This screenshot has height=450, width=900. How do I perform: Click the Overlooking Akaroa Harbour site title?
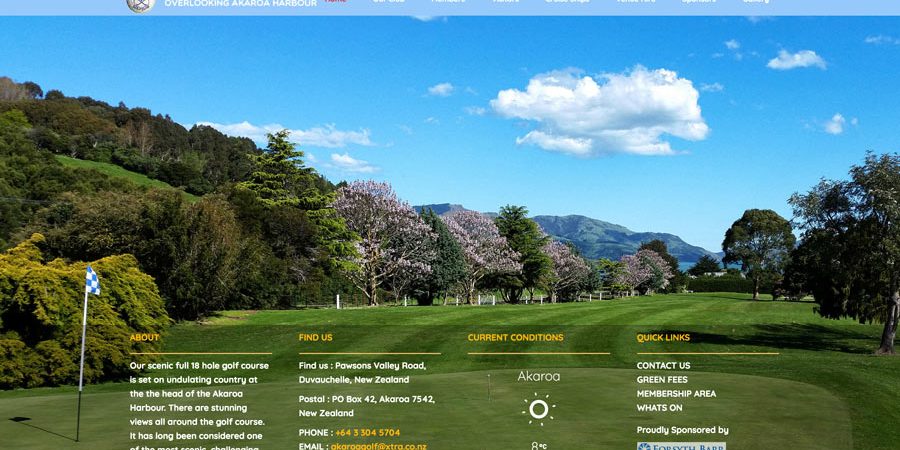click(240, 3)
